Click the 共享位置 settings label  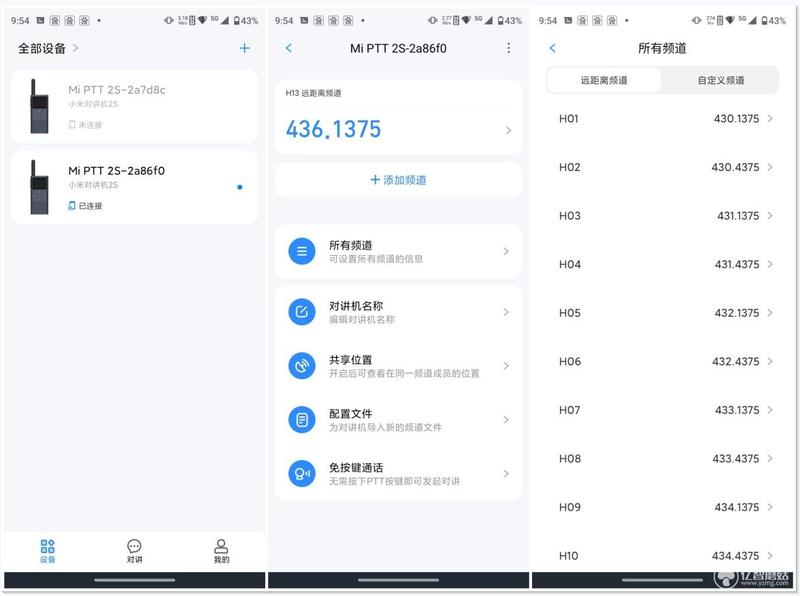(351, 360)
